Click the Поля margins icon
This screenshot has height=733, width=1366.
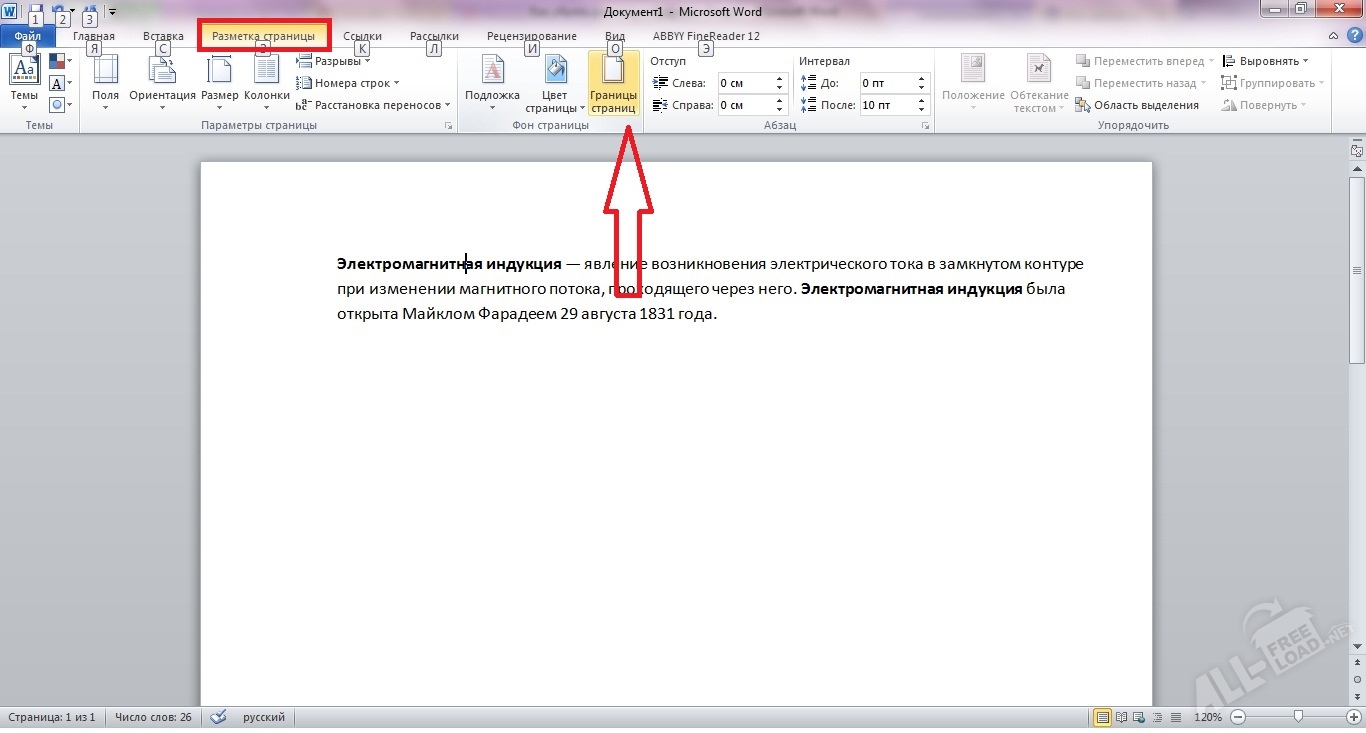coord(105,72)
